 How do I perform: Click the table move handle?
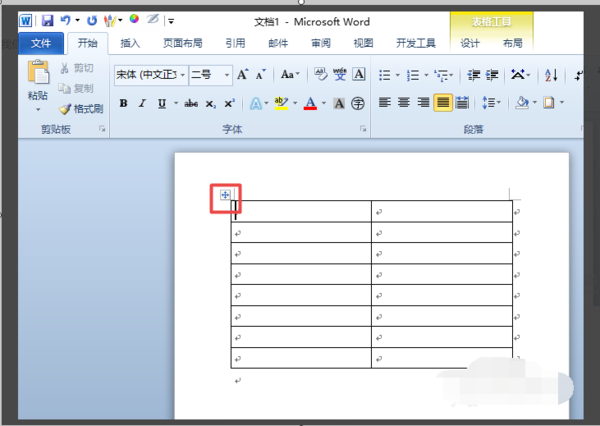[225, 195]
